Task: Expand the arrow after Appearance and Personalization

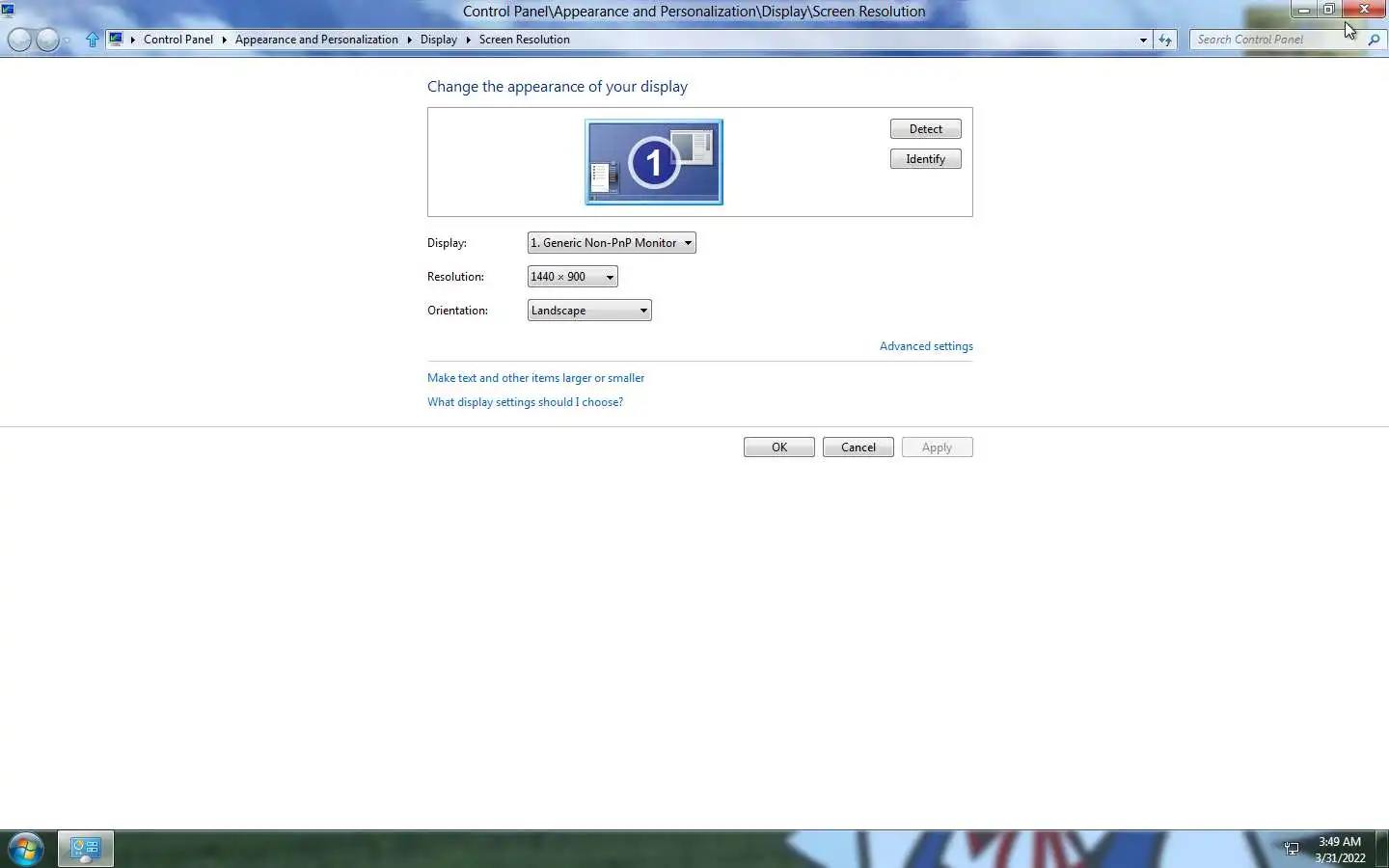Action: coord(409,40)
